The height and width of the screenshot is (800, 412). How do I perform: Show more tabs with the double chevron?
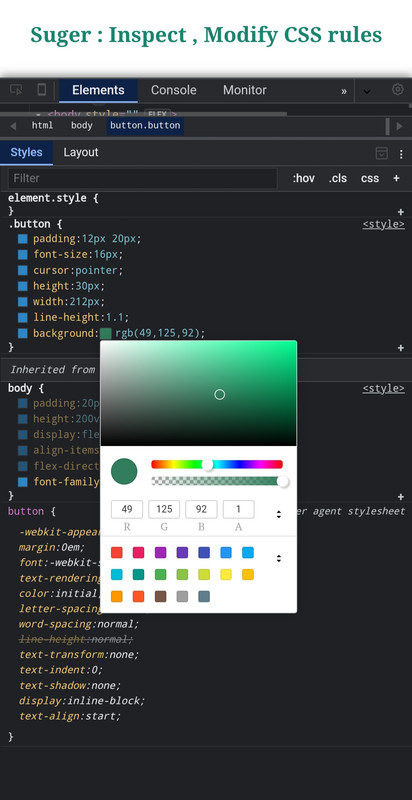(344, 91)
